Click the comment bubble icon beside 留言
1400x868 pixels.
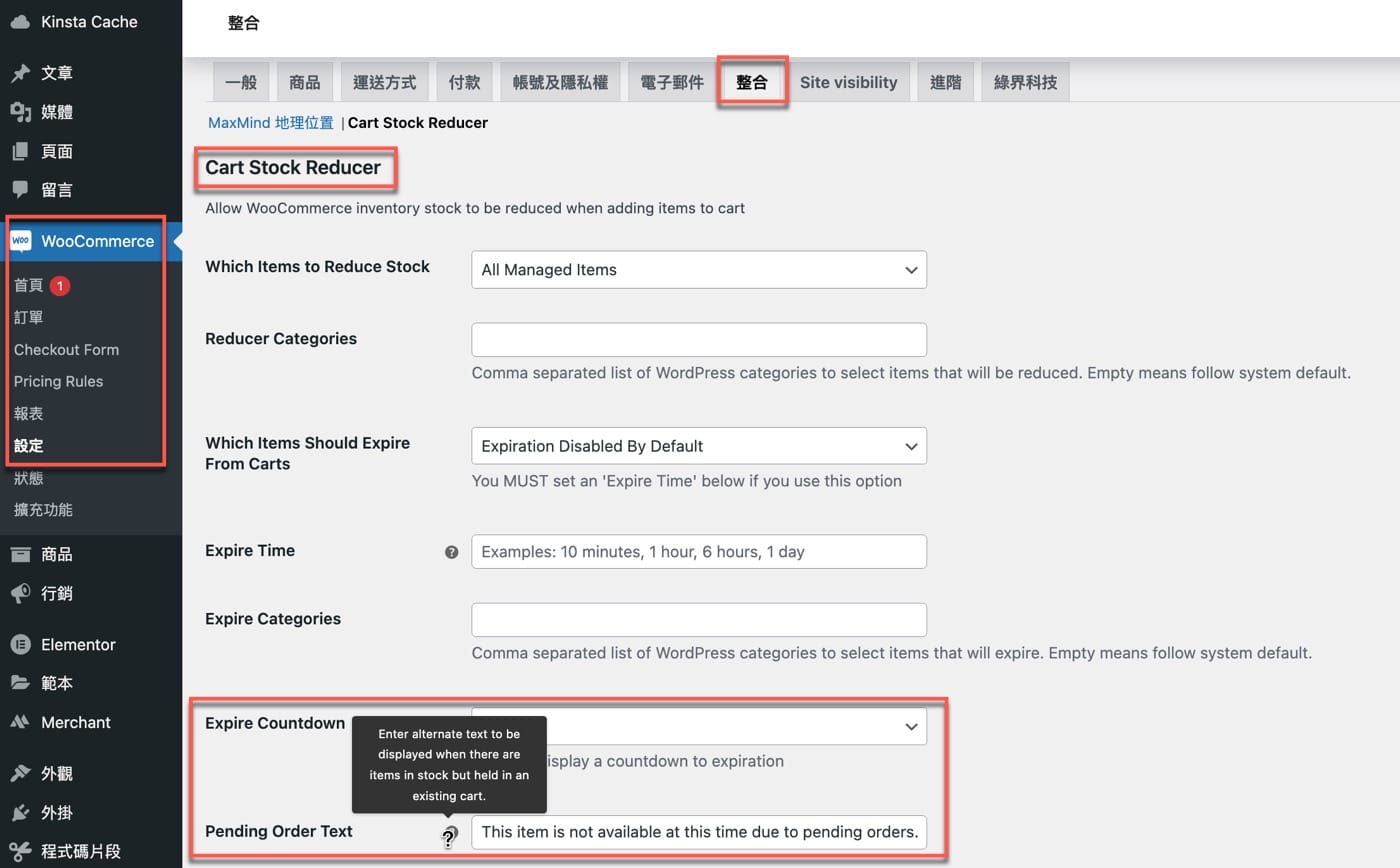tap(20, 189)
